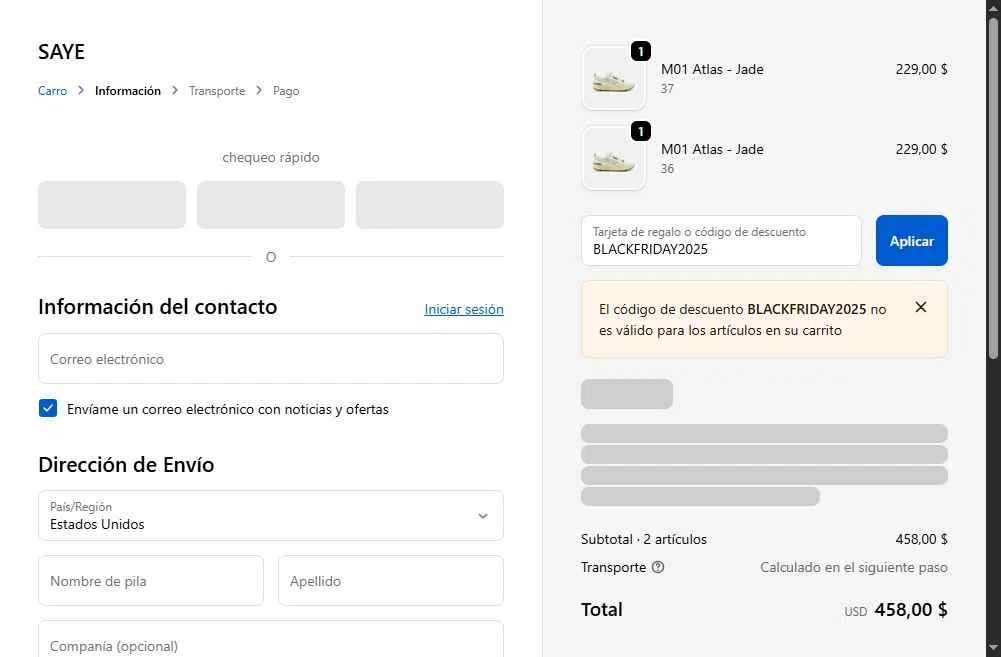Viewport: 1001px width, 657px height.
Task: Click the Información del contacto heading
Action: point(158,306)
